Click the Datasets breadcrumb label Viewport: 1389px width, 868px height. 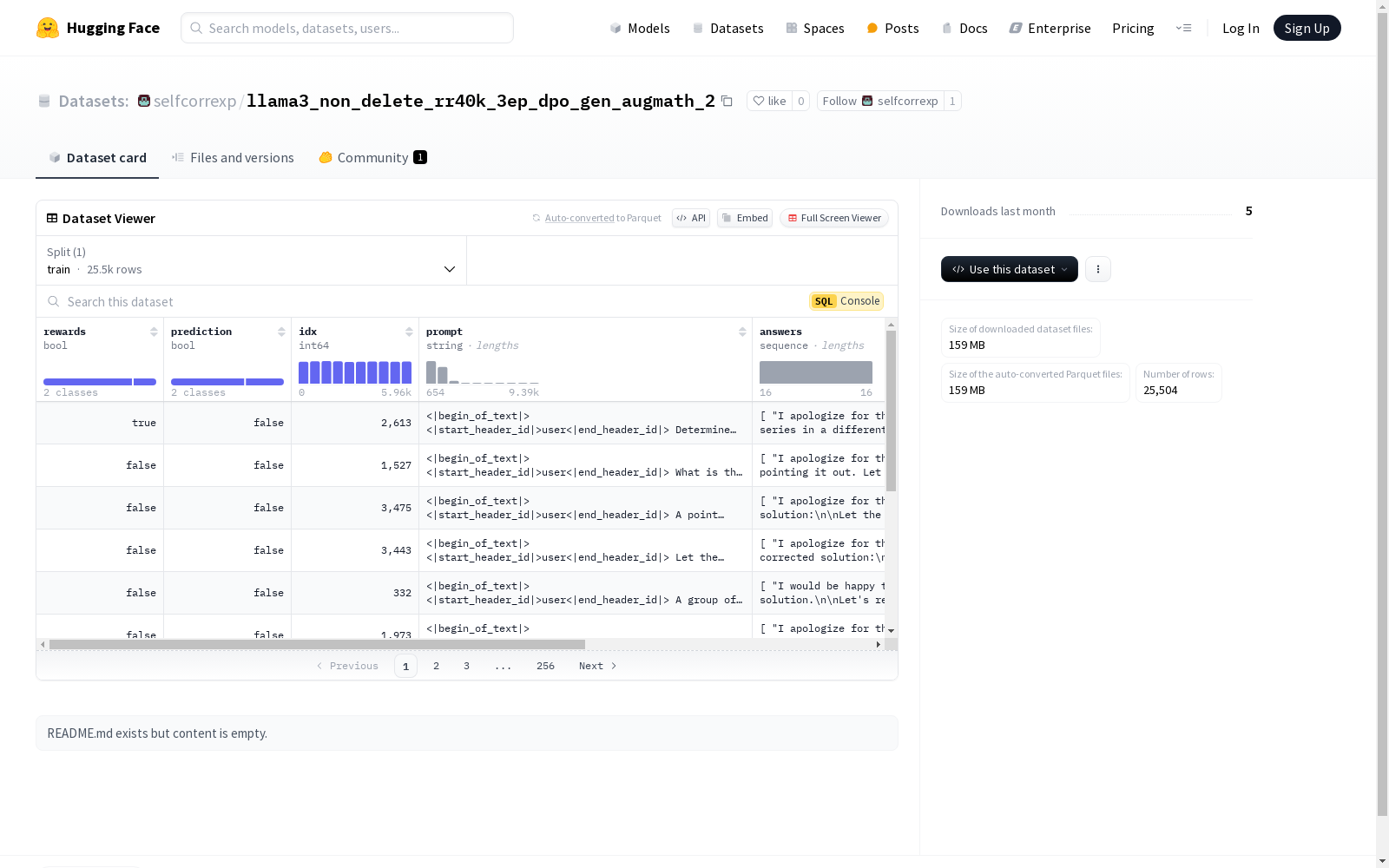(x=94, y=101)
